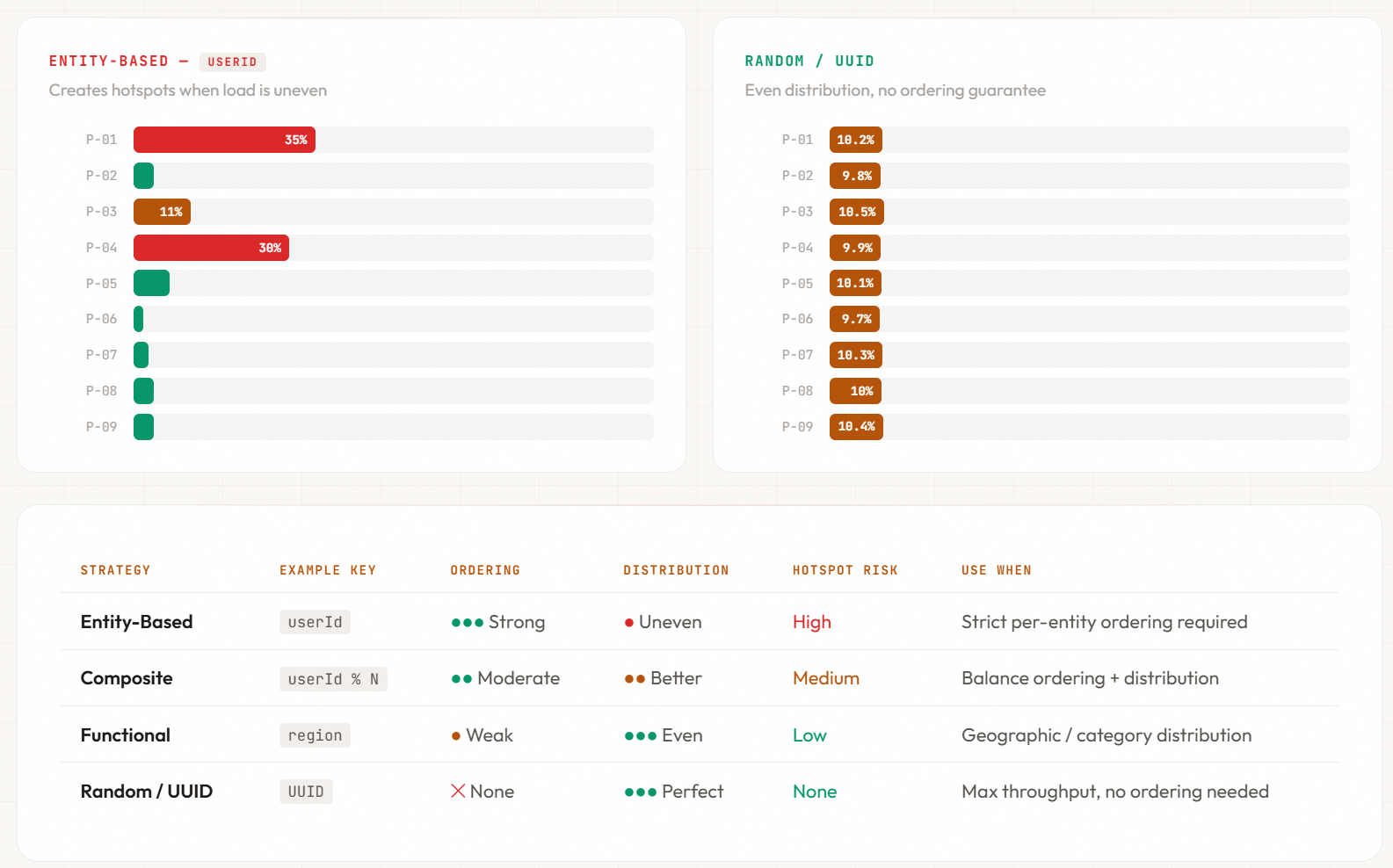Click the 'region' example key chip
Image resolution: width=1393 pixels, height=868 pixels.
[315, 735]
